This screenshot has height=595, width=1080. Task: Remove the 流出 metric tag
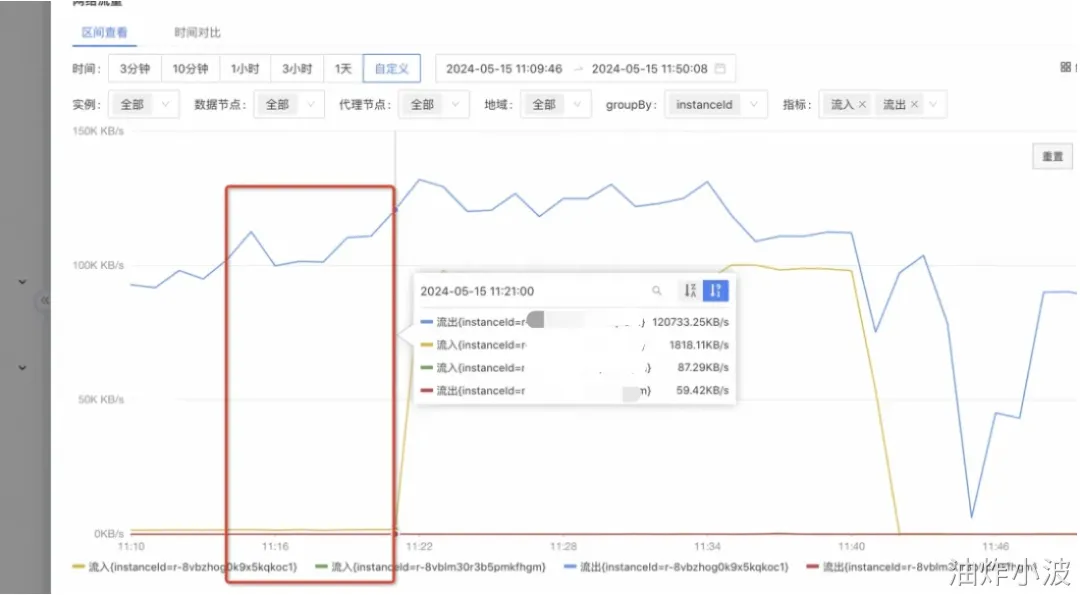[x=914, y=105]
